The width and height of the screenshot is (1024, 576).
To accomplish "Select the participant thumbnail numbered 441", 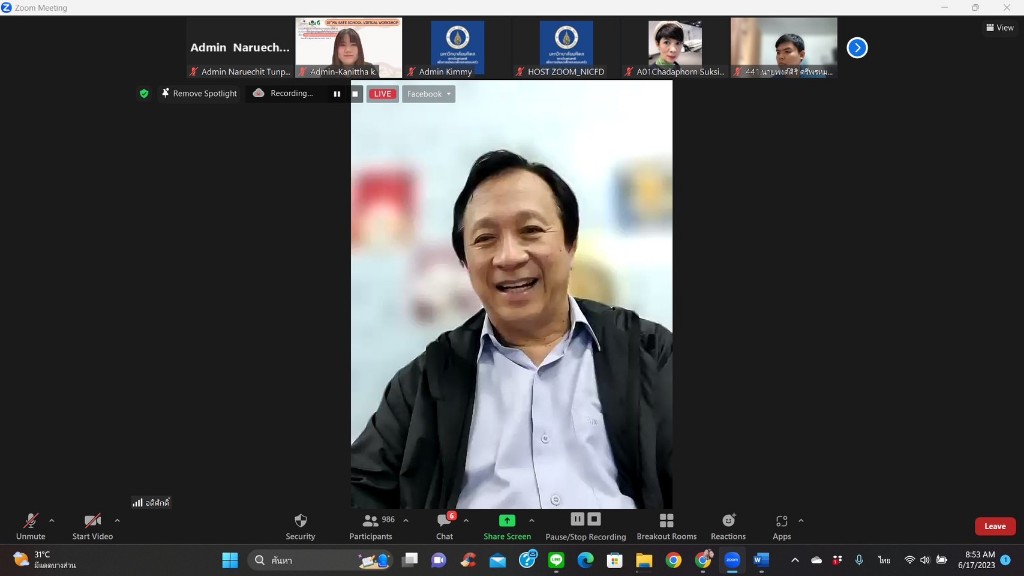I will tap(784, 48).
